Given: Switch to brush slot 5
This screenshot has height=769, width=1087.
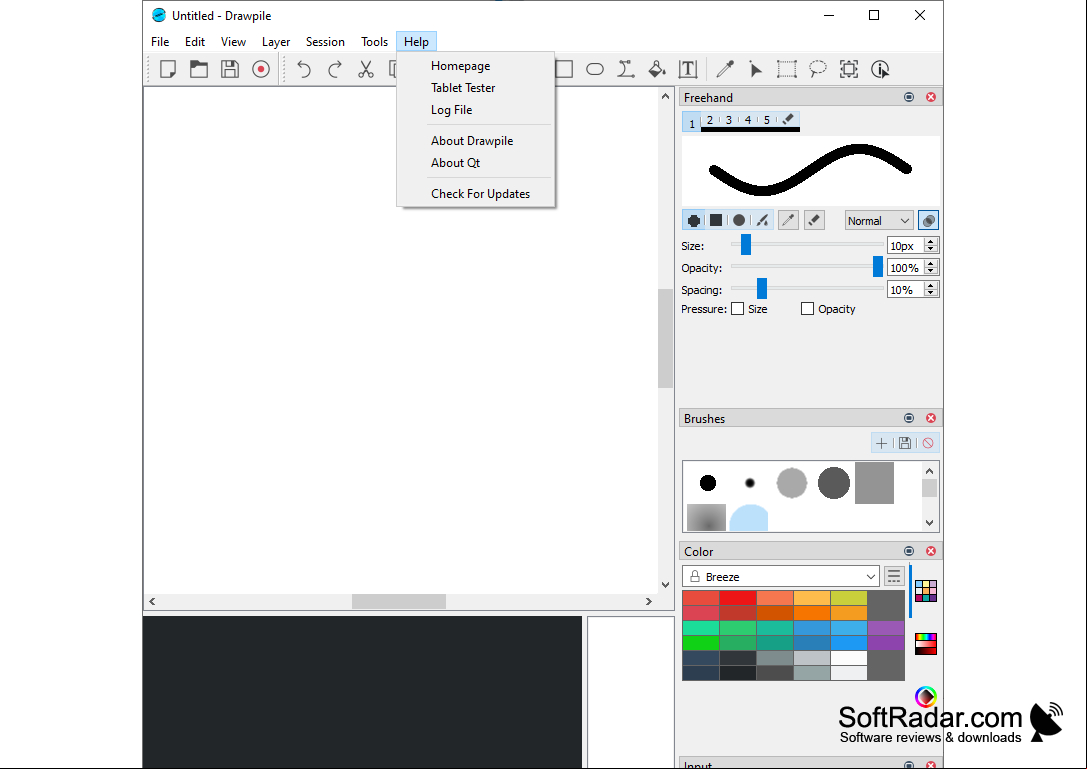Looking at the screenshot, I should point(767,120).
